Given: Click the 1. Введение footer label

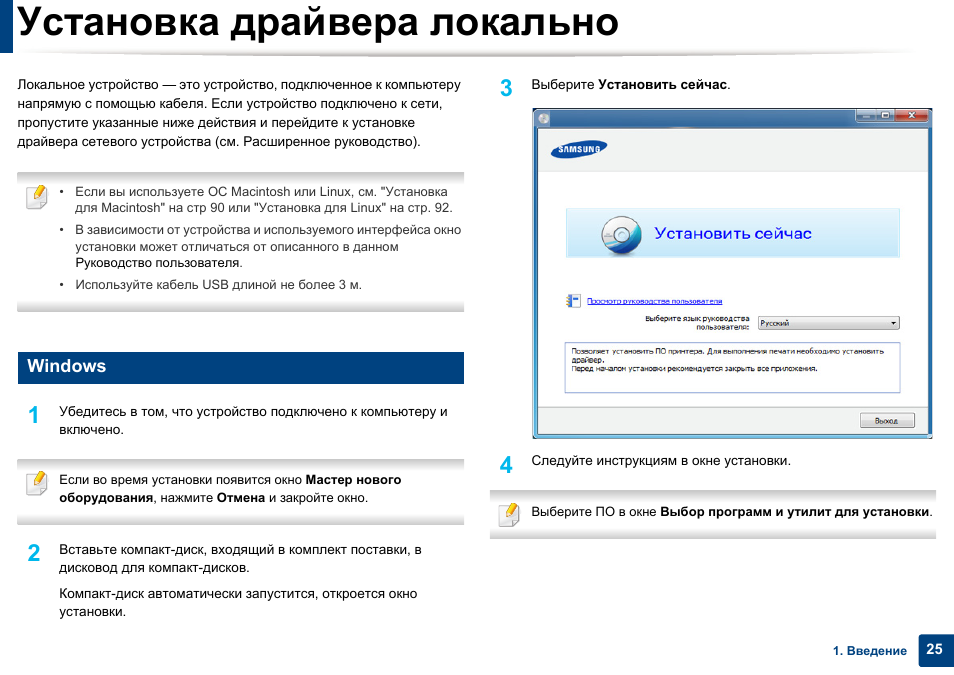Looking at the screenshot, I should 870,651.
